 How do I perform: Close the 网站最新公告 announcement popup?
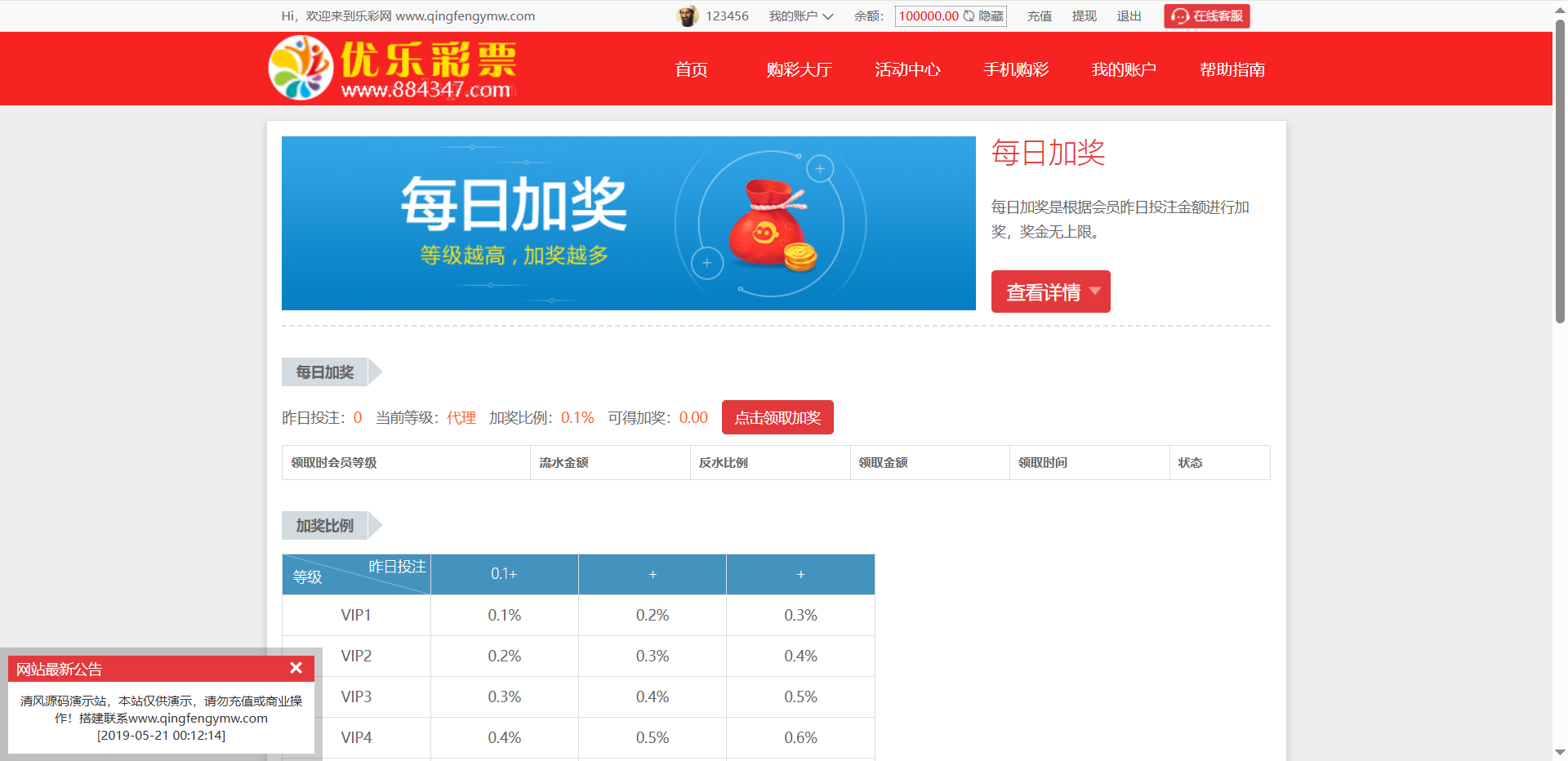click(x=296, y=668)
